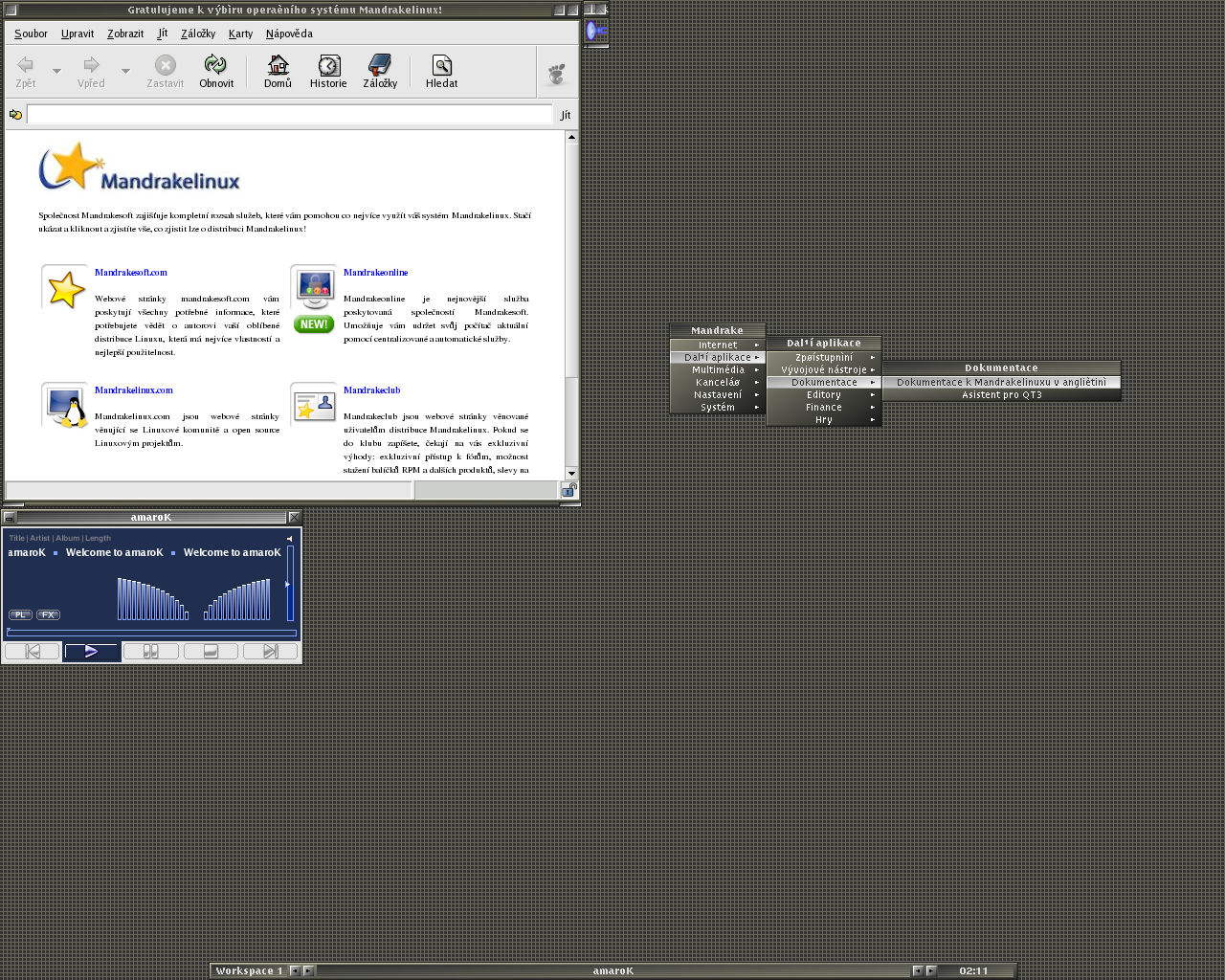Open the Karty menu
Screen dimensions: 1225x980
240,33
